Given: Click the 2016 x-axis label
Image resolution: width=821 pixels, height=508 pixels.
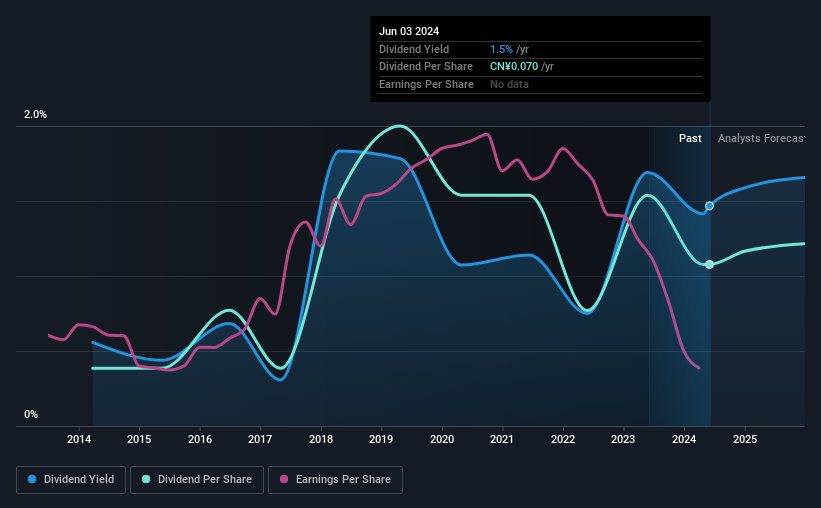Looking at the screenshot, I should pos(200,439).
